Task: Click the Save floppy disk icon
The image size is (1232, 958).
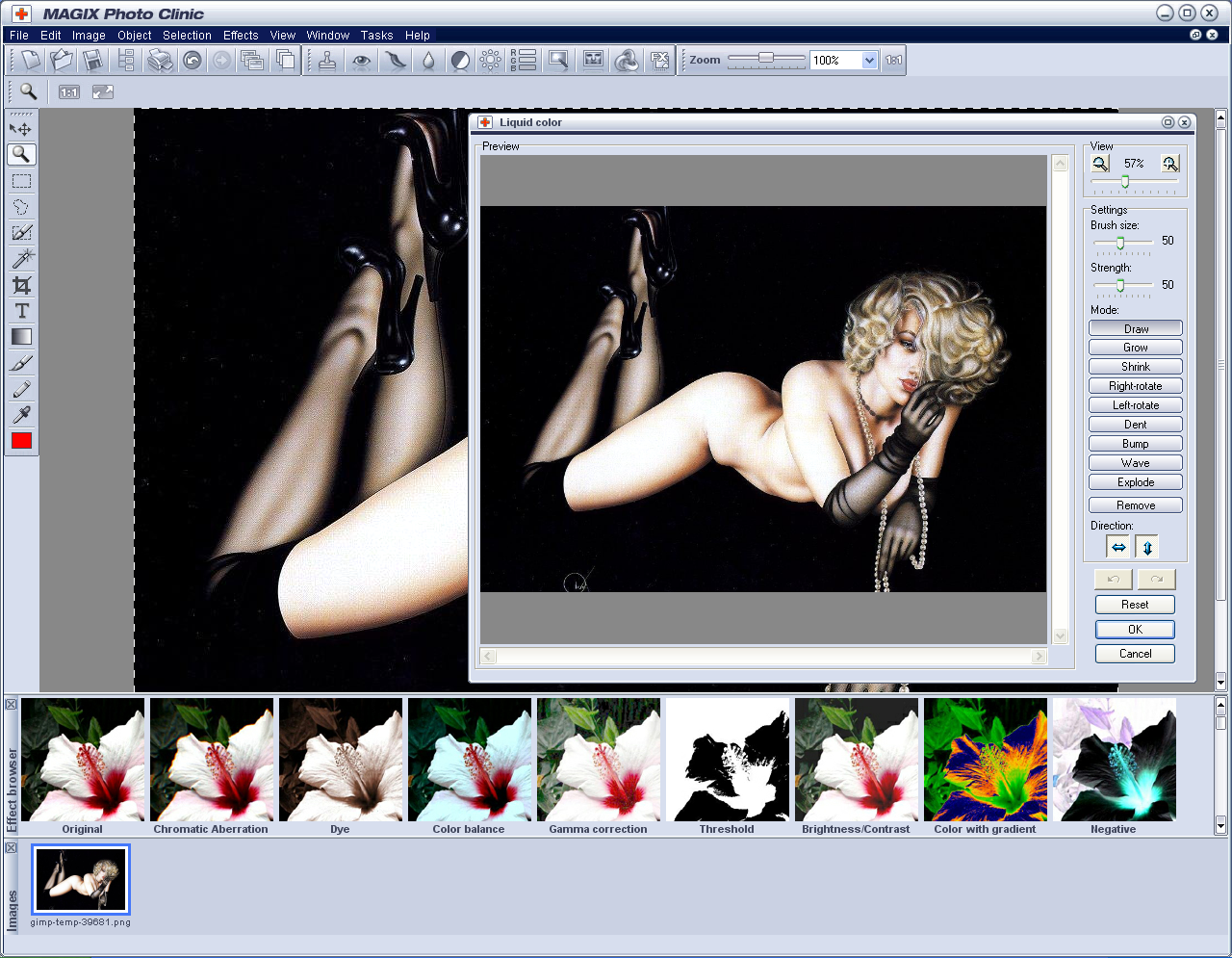Action: click(x=93, y=60)
